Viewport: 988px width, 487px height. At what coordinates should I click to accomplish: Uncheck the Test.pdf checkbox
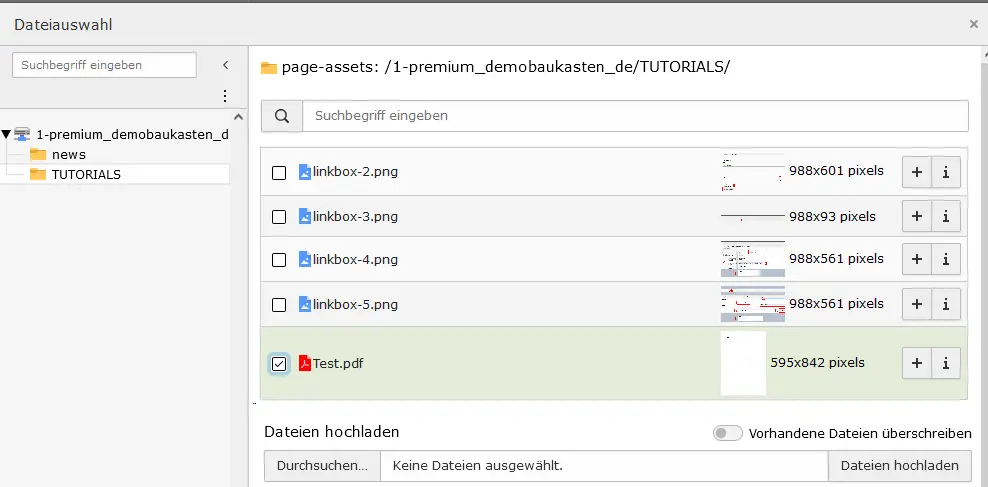pyautogui.click(x=279, y=364)
